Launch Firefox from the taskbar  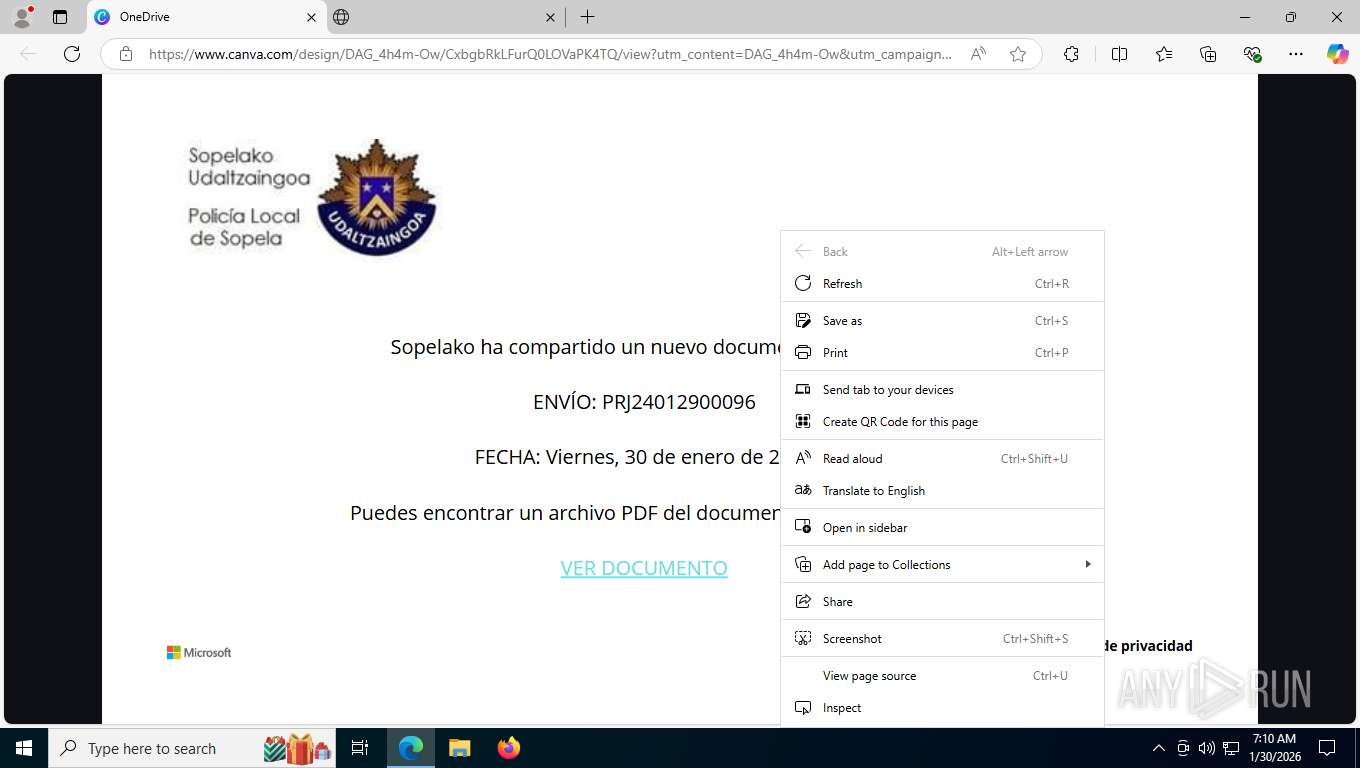pos(509,748)
